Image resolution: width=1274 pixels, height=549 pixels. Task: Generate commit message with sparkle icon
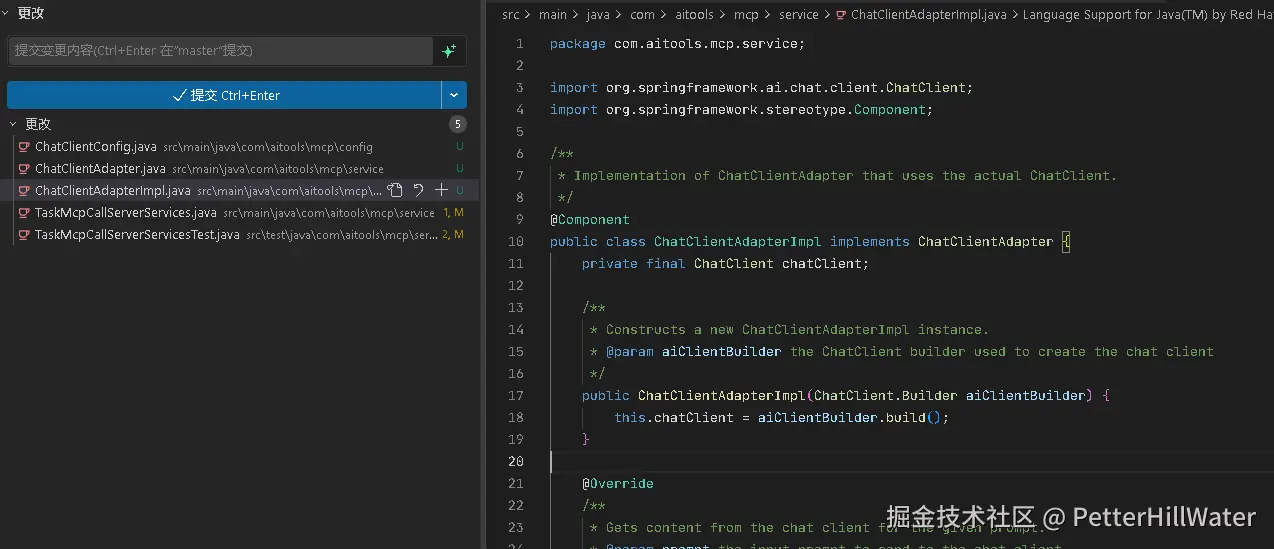(x=449, y=51)
